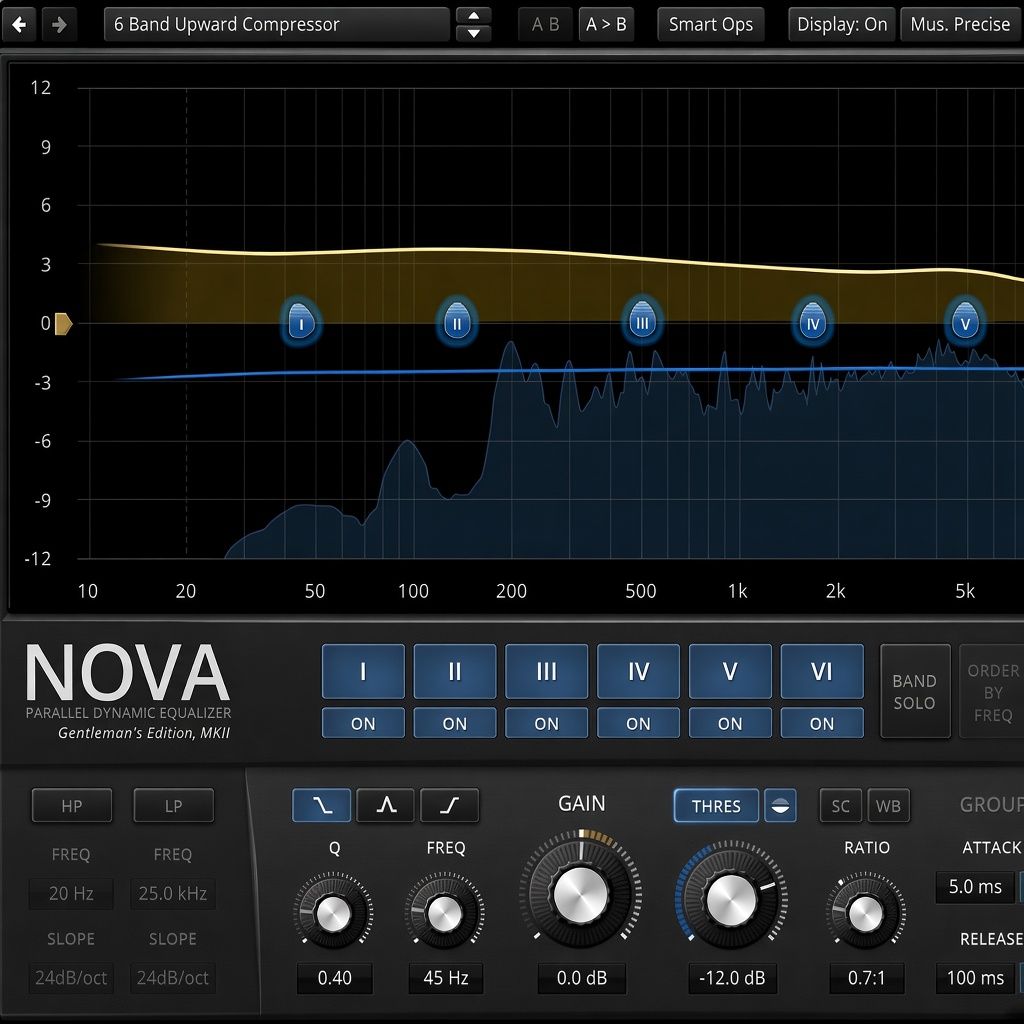1024x1024 pixels.
Task: Copy settings with A > B button
Action: (x=606, y=25)
